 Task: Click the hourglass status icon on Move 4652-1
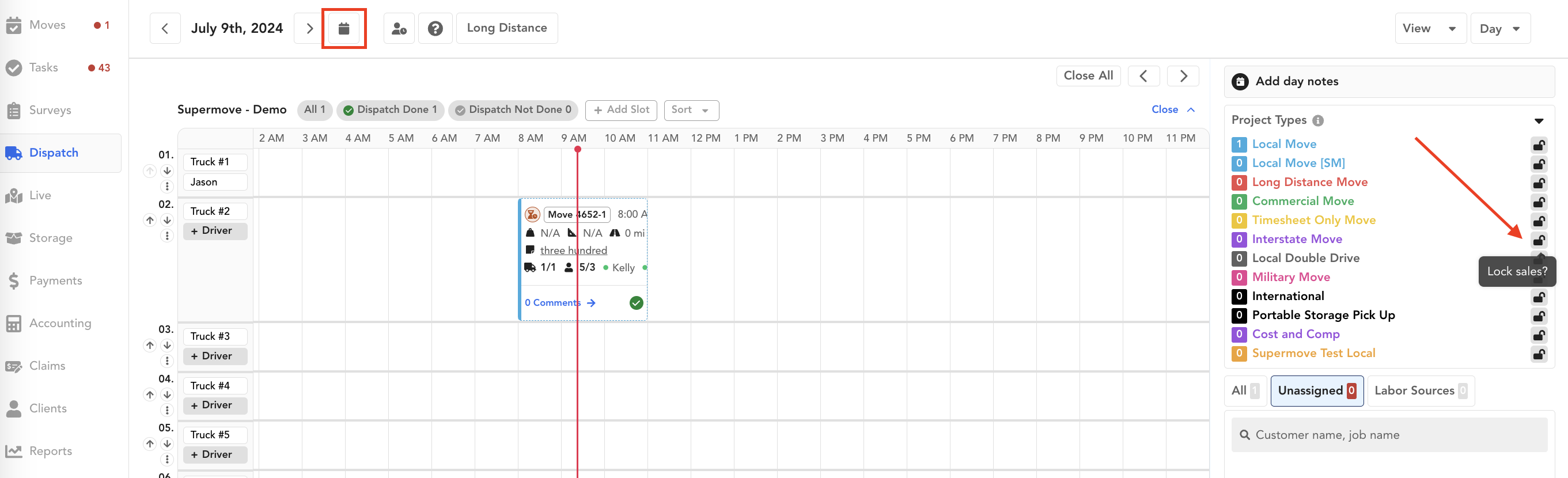tap(532, 214)
